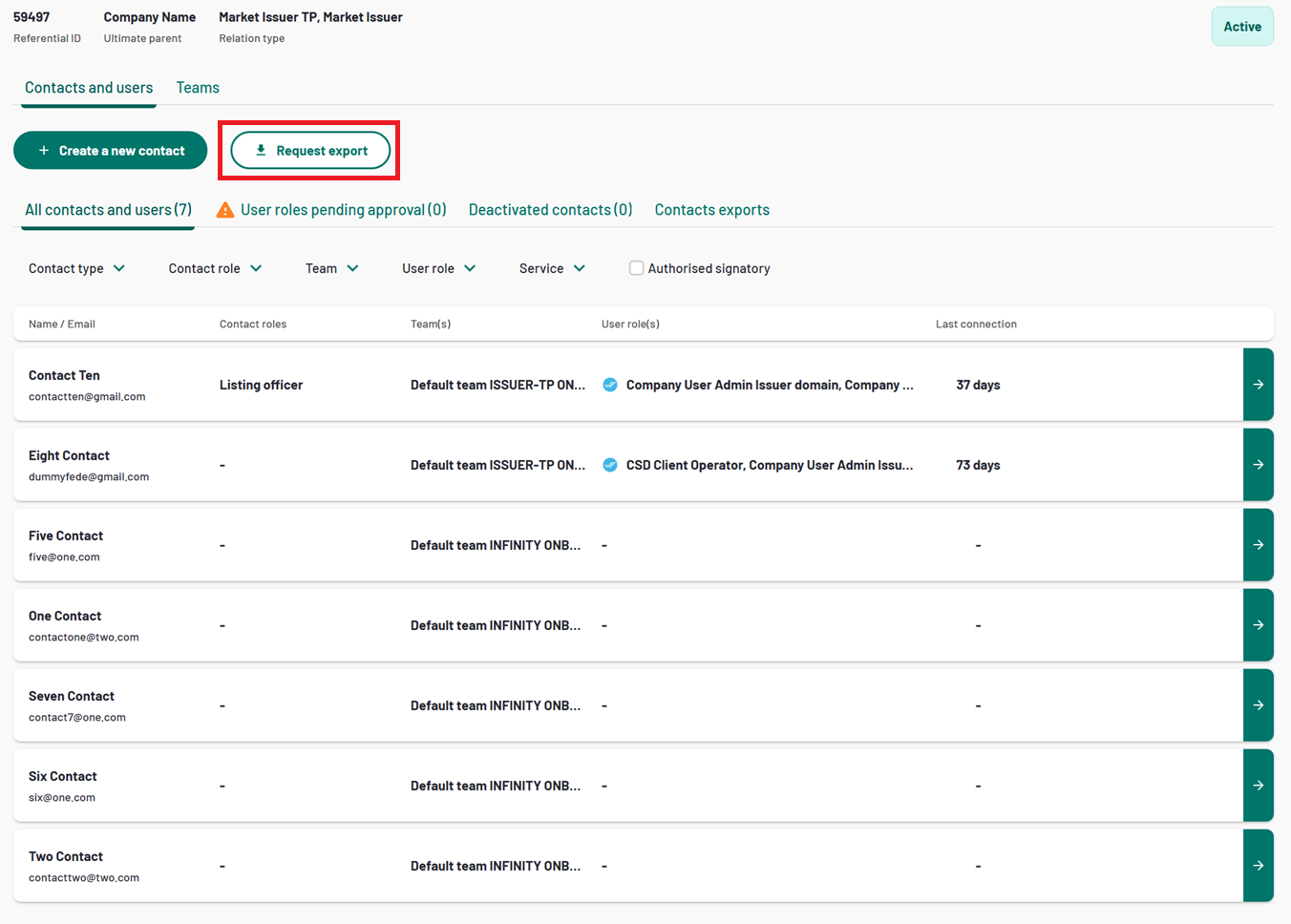Viewport: 1291px width, 924px height.
Task: Select the Contact Ten name
Action: [x=64, y=376]
